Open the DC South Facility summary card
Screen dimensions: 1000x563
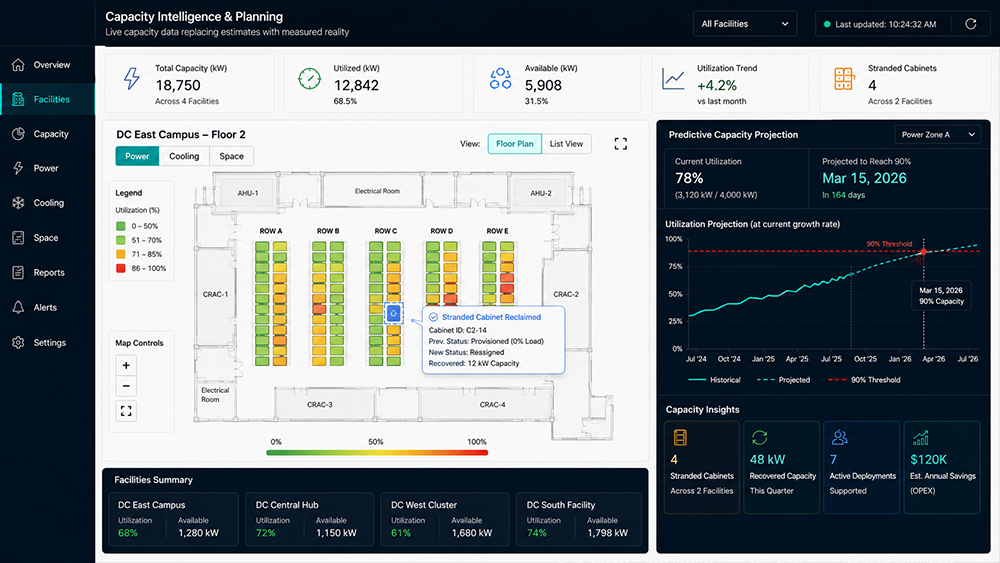[x=579, y=519]
